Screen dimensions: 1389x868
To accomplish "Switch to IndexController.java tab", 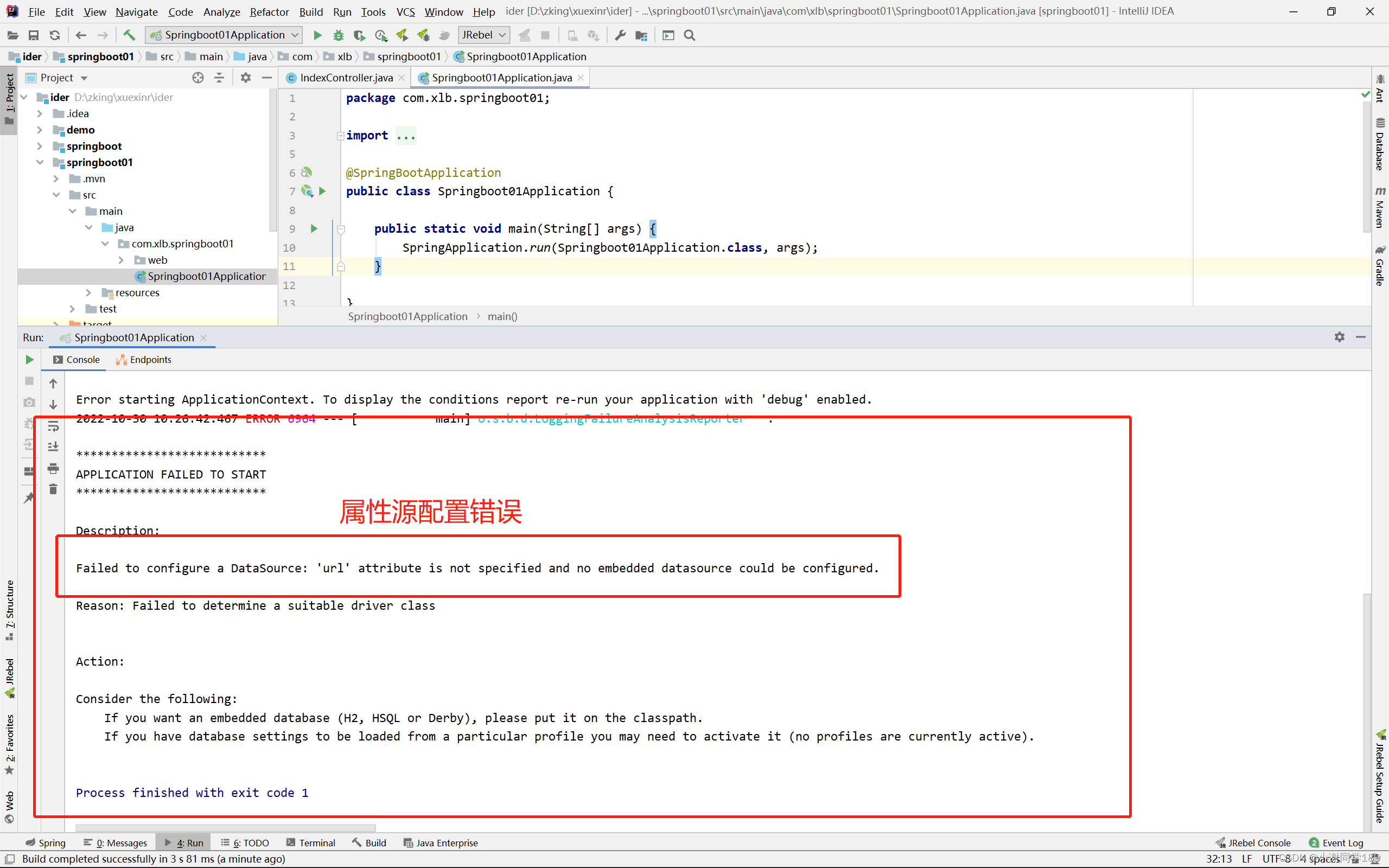I will coord(346,78).
